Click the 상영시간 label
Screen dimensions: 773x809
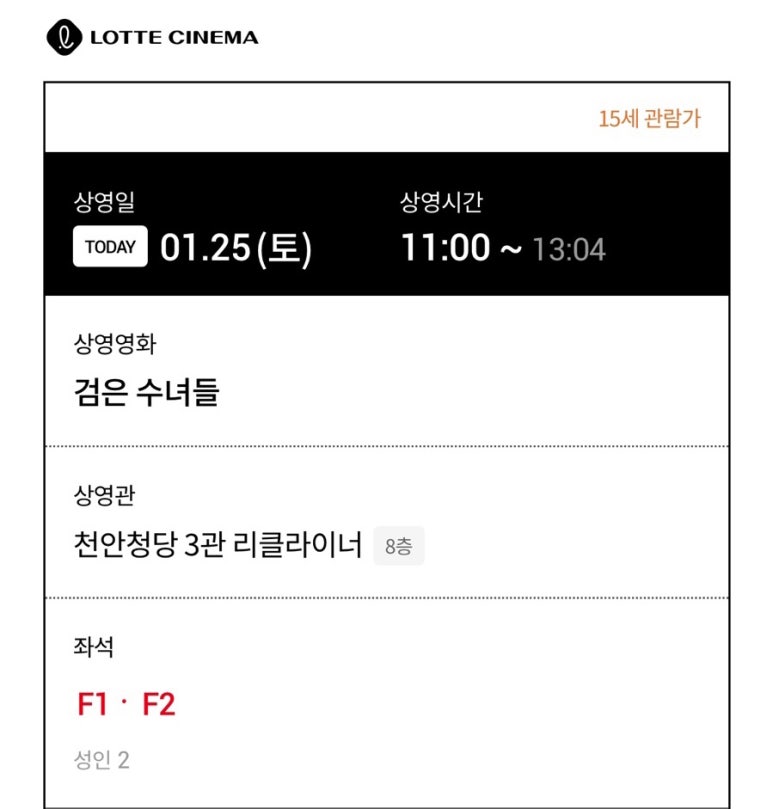[x=442, y=202]
